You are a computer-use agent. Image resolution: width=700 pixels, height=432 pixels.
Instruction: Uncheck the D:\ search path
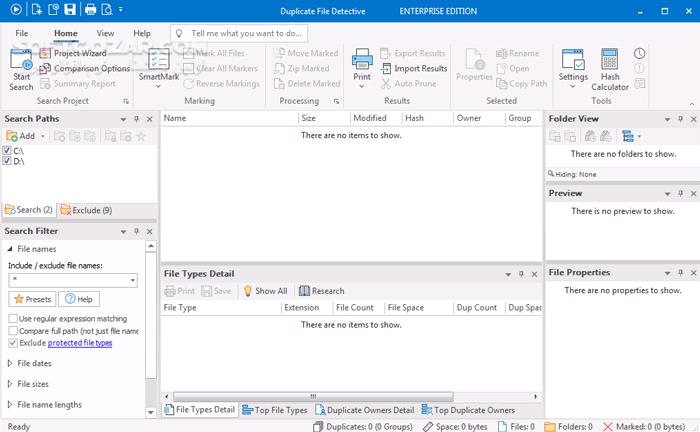pos(7,161)
